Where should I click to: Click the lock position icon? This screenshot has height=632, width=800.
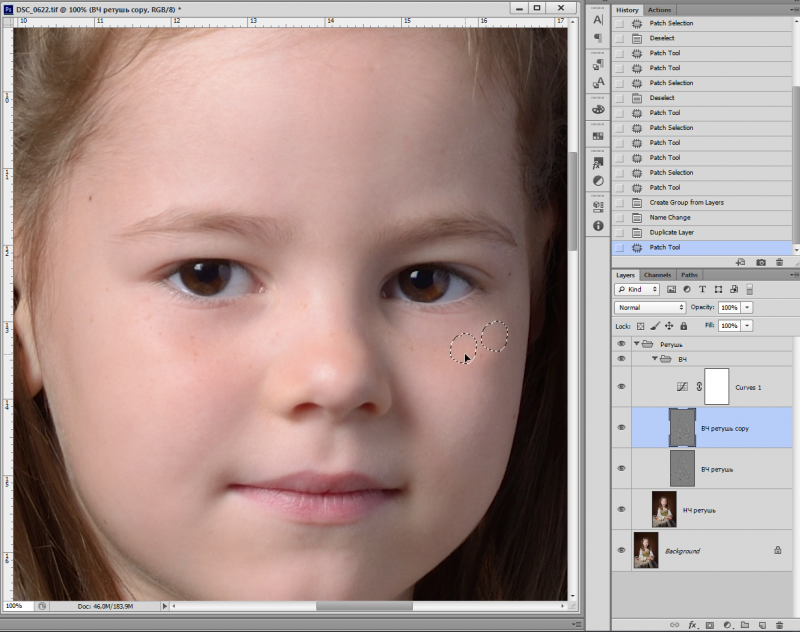click(669, 326)
